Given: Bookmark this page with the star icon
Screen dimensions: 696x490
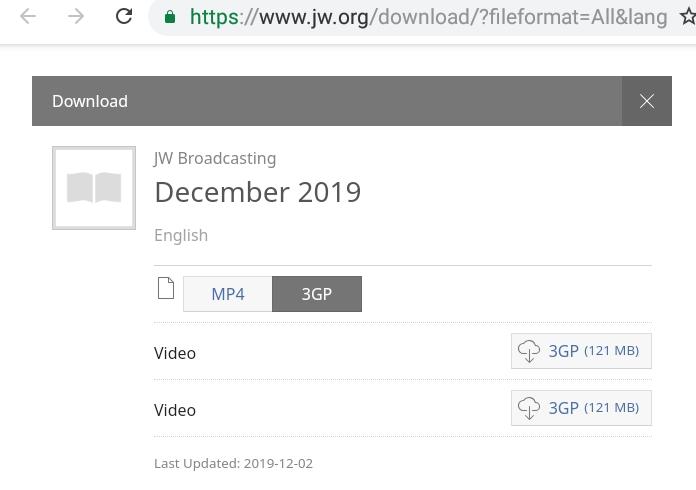Looking at the screenshot, I should click(687, 17).
